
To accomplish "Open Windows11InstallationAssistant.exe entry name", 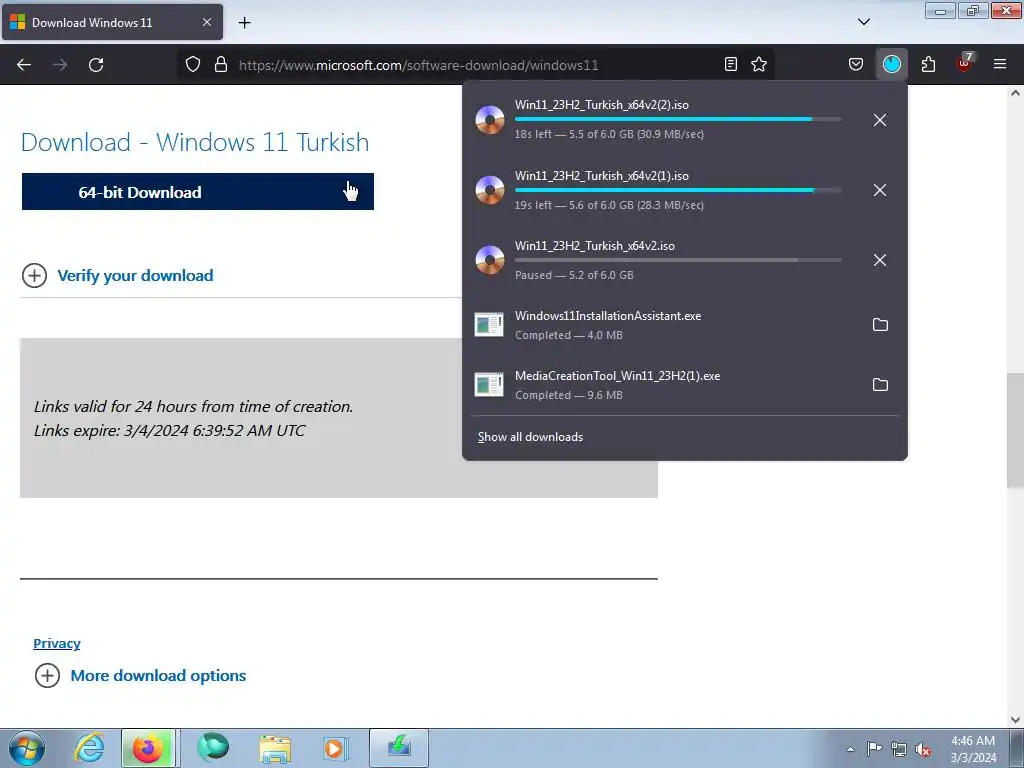I will click(608, 315).
